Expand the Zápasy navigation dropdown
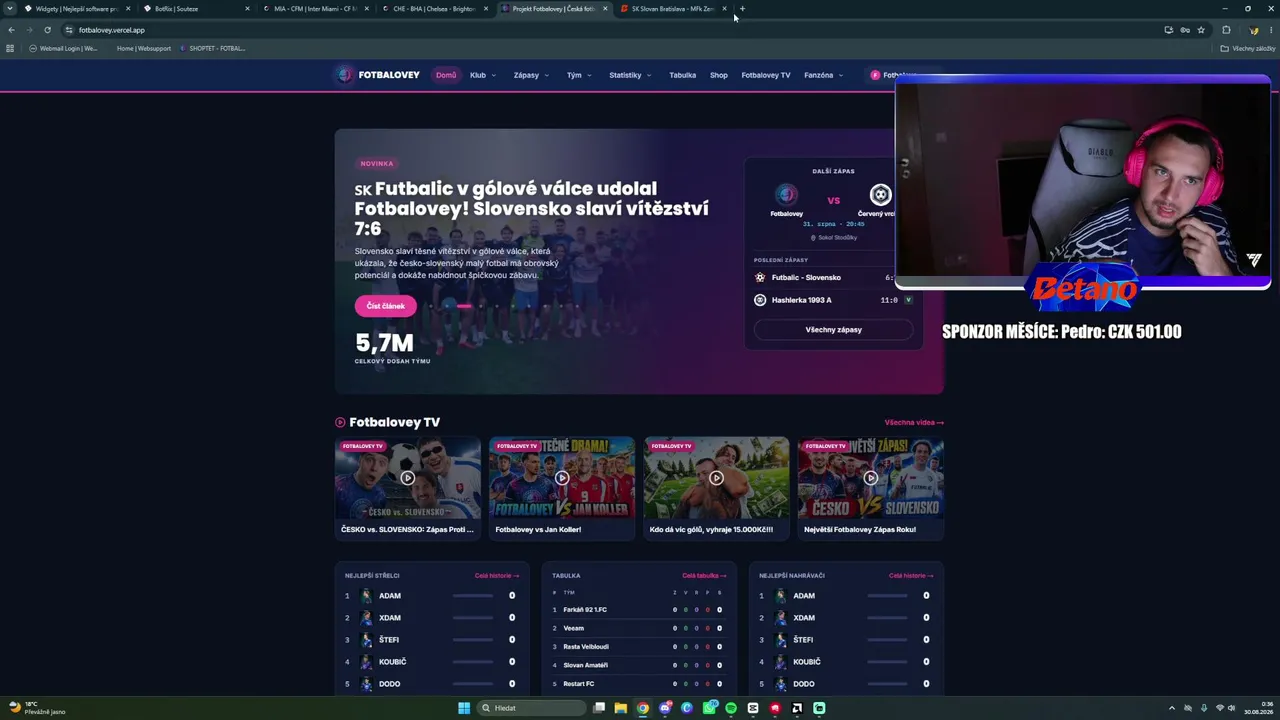Screen dimensions: 1280x720 pyautogui.click(x=531, y=75)
